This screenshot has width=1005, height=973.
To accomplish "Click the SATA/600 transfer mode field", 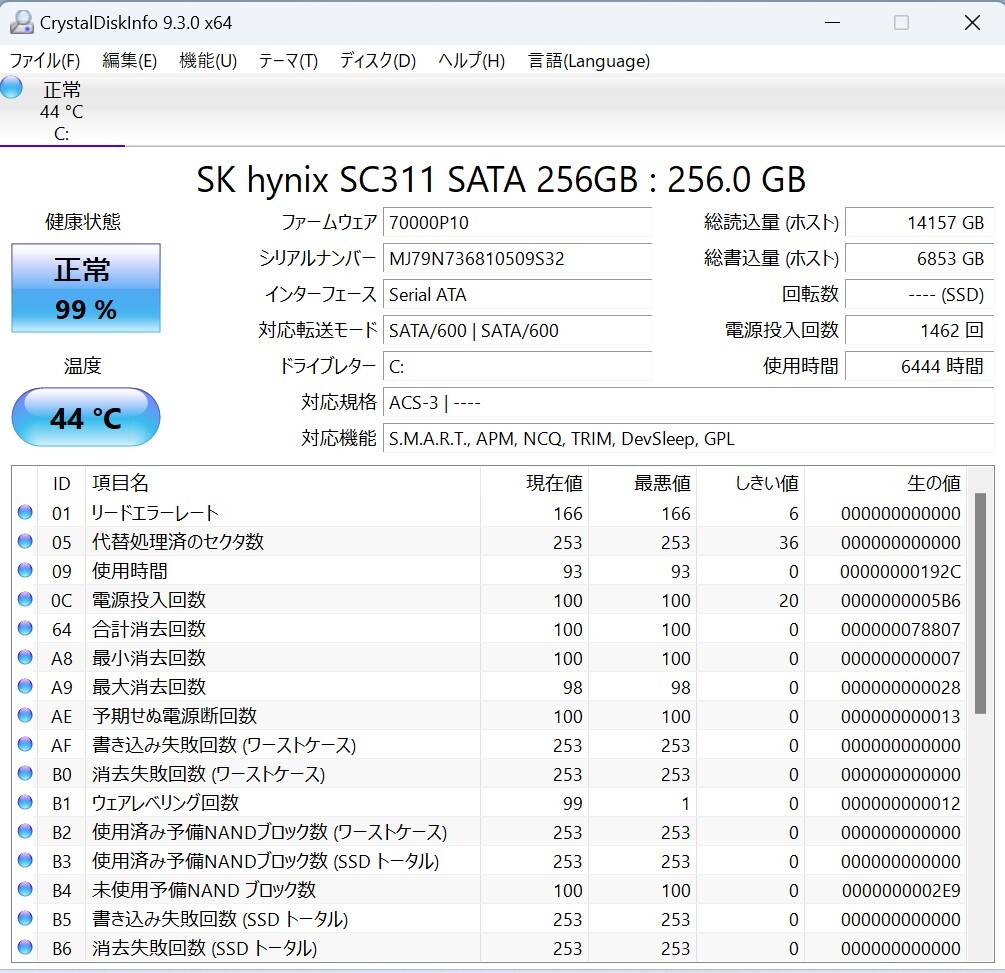I will point(517,330).
